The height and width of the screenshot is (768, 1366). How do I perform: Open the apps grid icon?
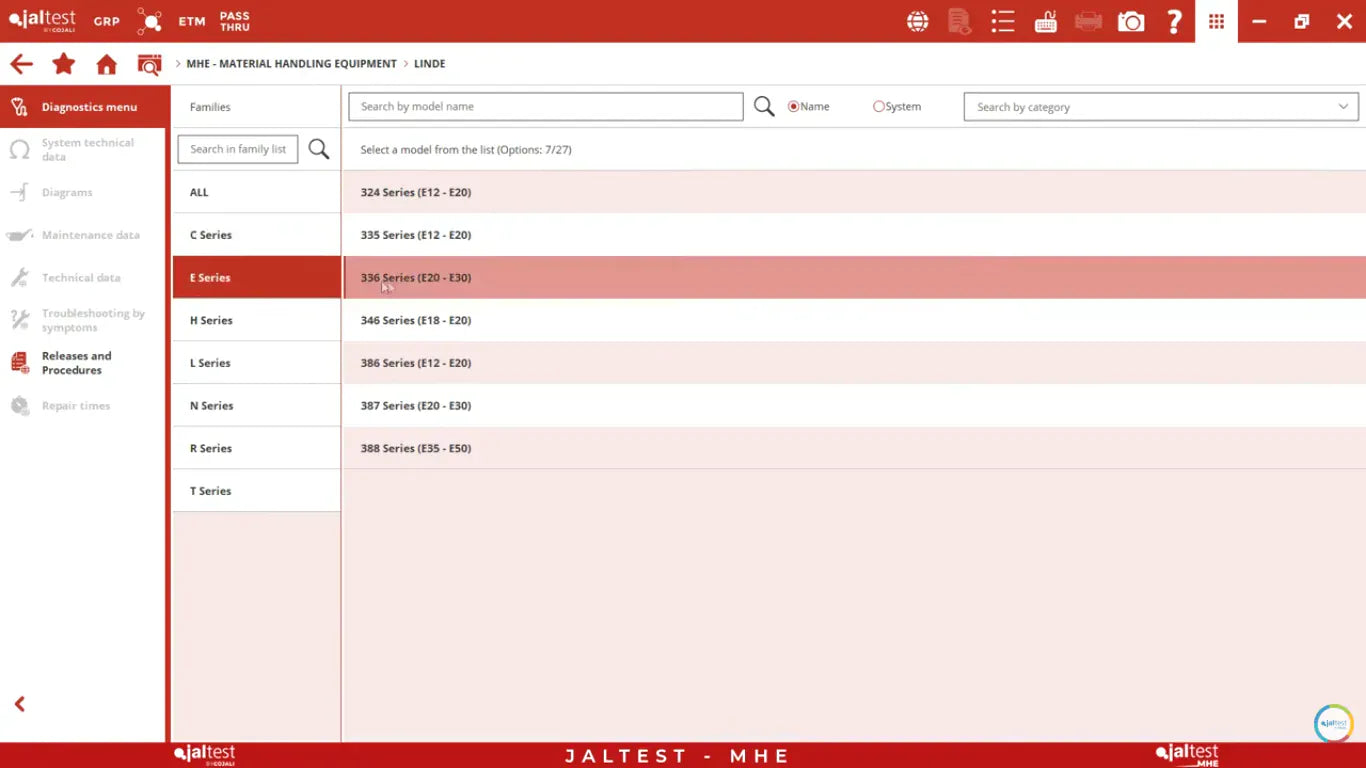pyautogui.click(x=1216, y=21)
